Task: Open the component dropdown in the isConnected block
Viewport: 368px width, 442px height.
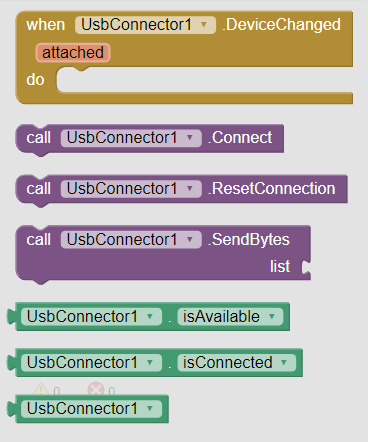Action: pyautogui.click(x=91, y=362)
